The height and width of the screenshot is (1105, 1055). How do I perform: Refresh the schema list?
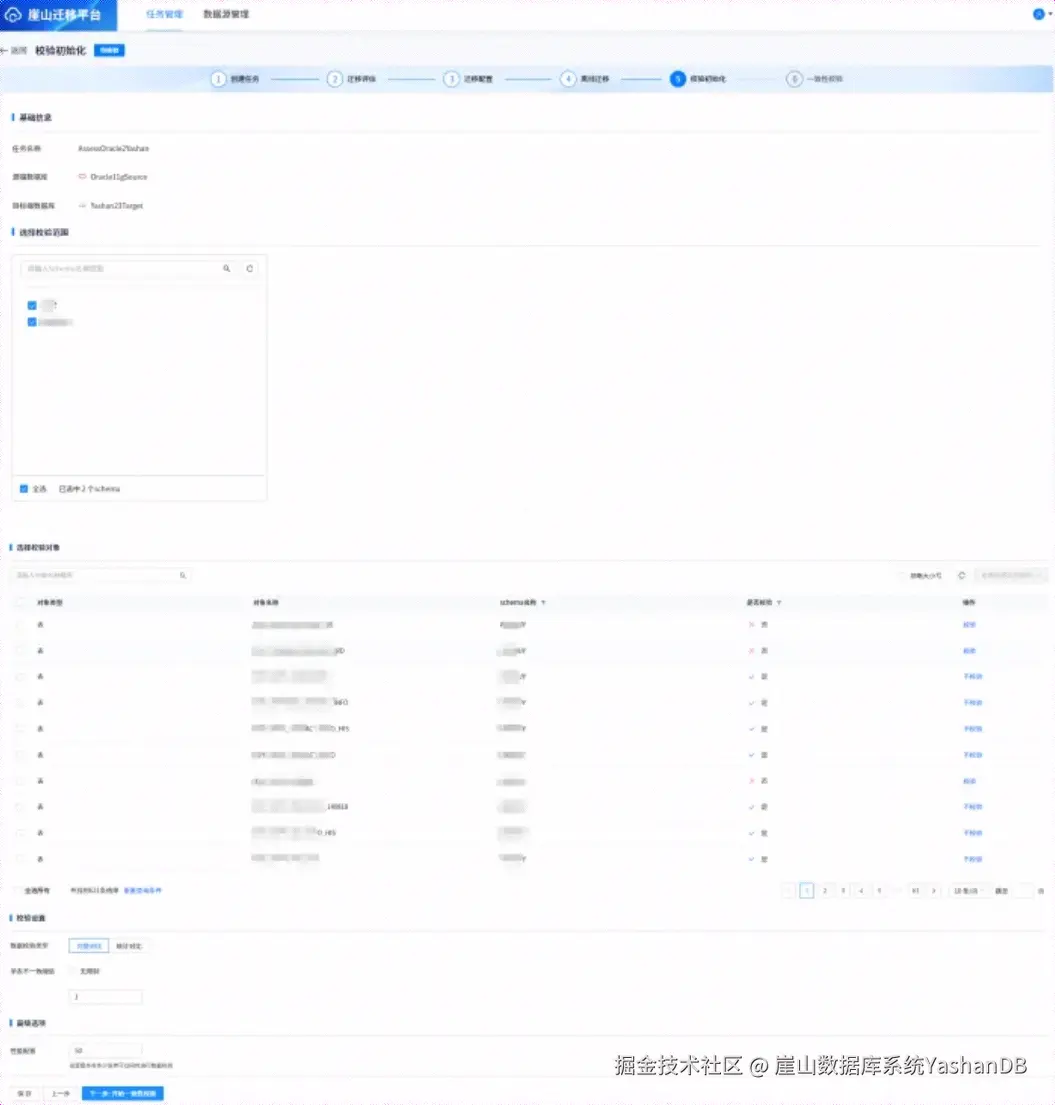[249, 268]
